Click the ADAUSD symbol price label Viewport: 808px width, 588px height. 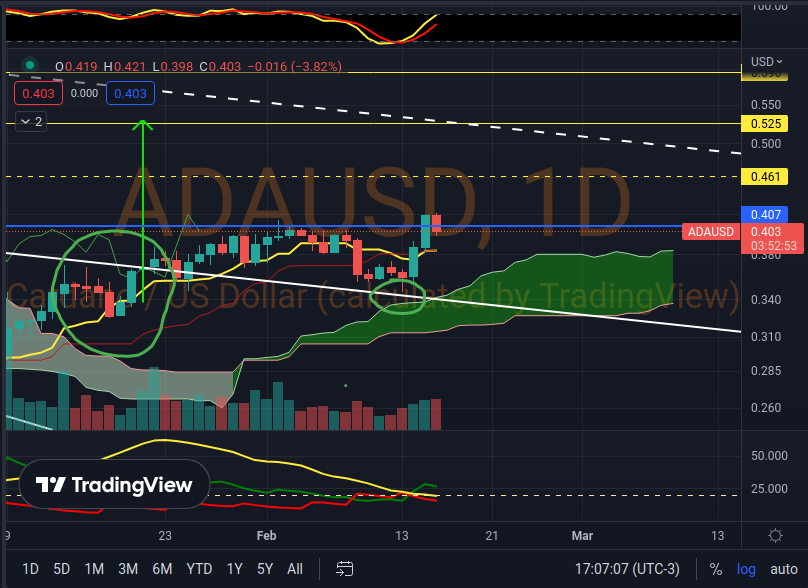tap(710, 232)
